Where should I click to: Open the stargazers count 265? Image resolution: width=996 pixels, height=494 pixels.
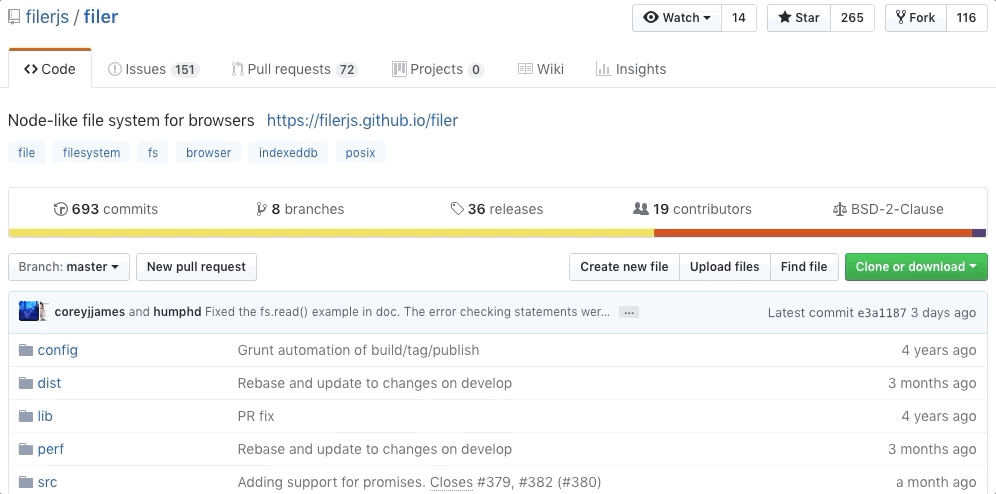coord(852,18)
